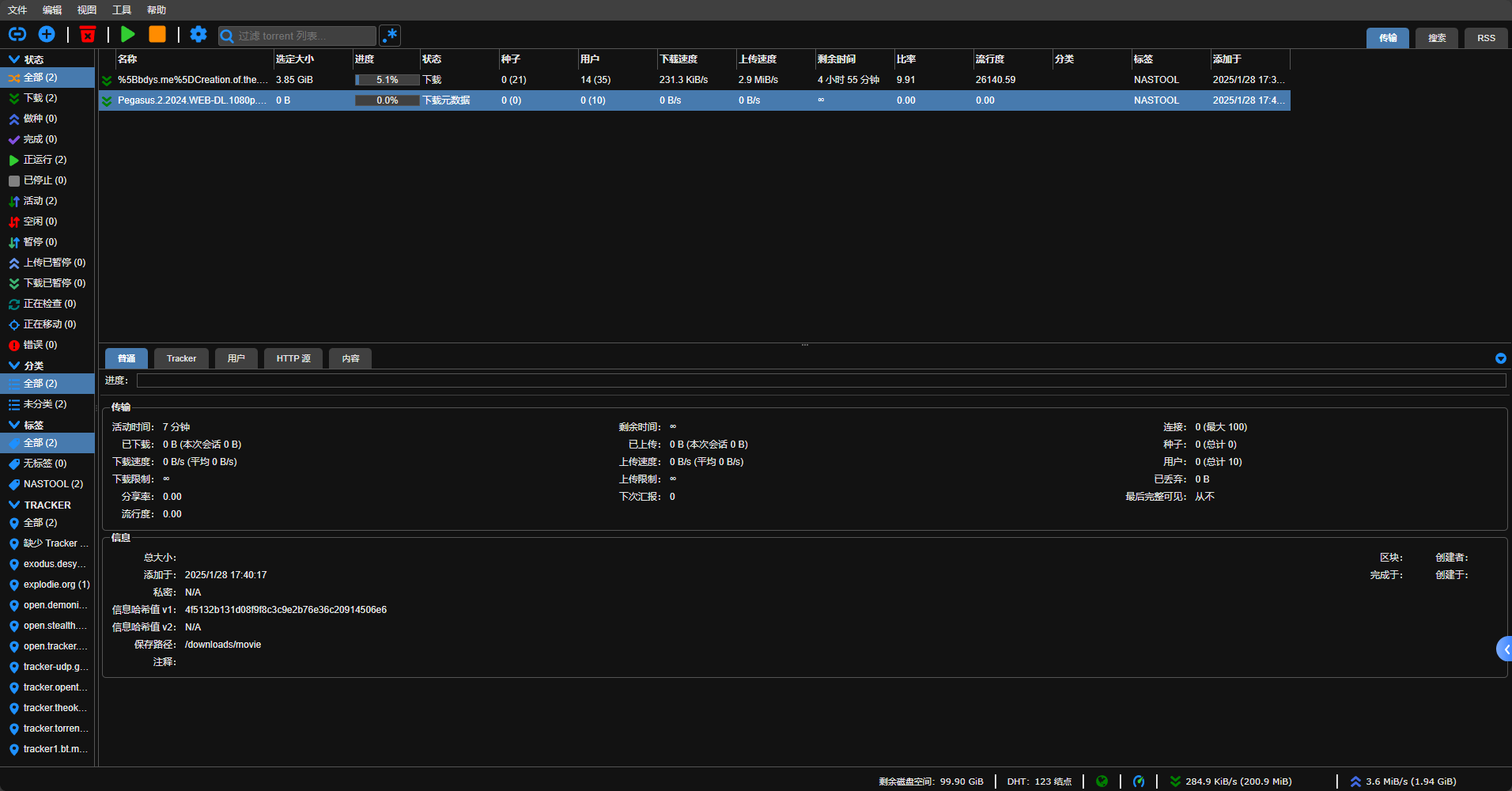Image resolution: width=1512 pixels, height=791 pixels.
Task: Open the 普通 details tab
Action: pyautogui.click(x=127, y=358)
